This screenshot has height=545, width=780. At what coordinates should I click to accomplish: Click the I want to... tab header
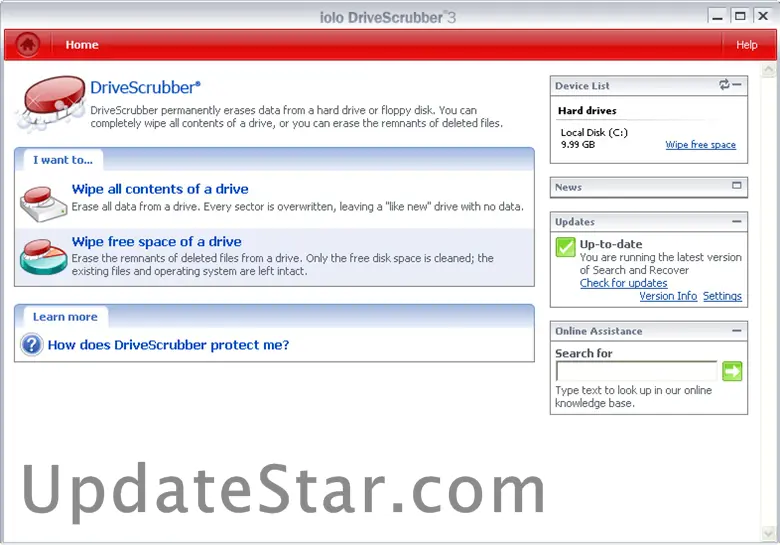pyautogui.click(x=63, y=160)
